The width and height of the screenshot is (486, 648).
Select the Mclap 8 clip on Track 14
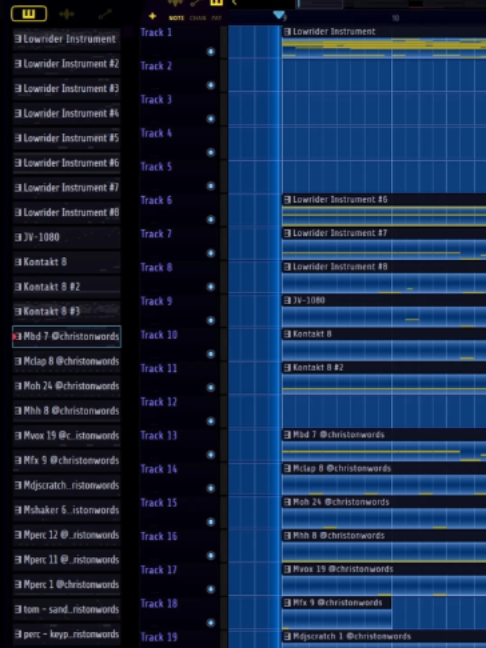[384, 479]
